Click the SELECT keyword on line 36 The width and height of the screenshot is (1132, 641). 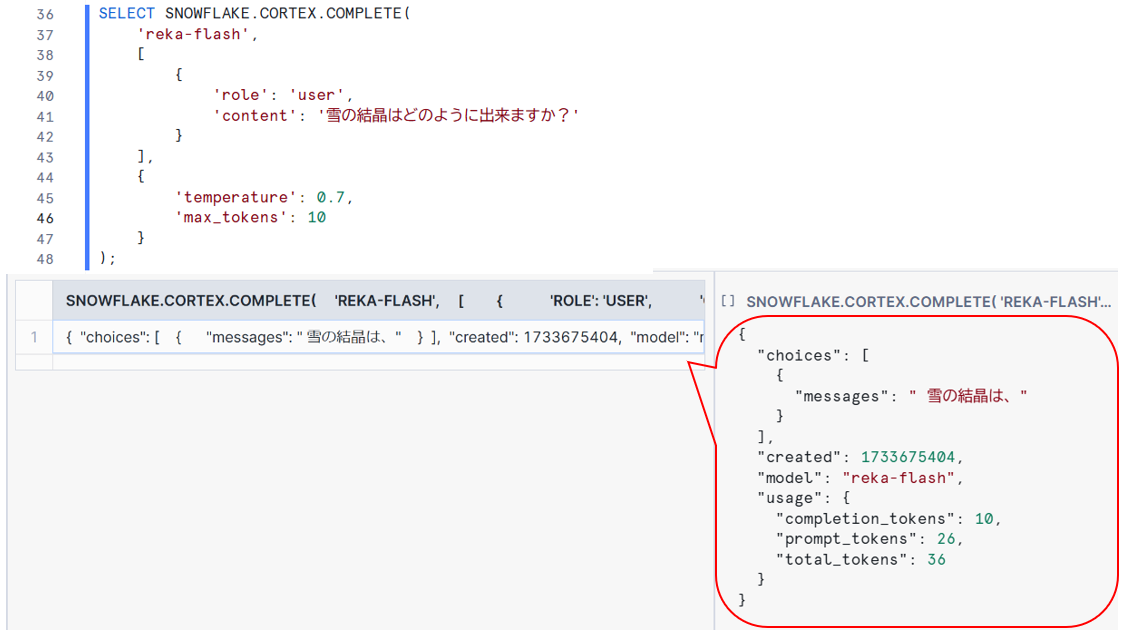[x=126, y=13]
